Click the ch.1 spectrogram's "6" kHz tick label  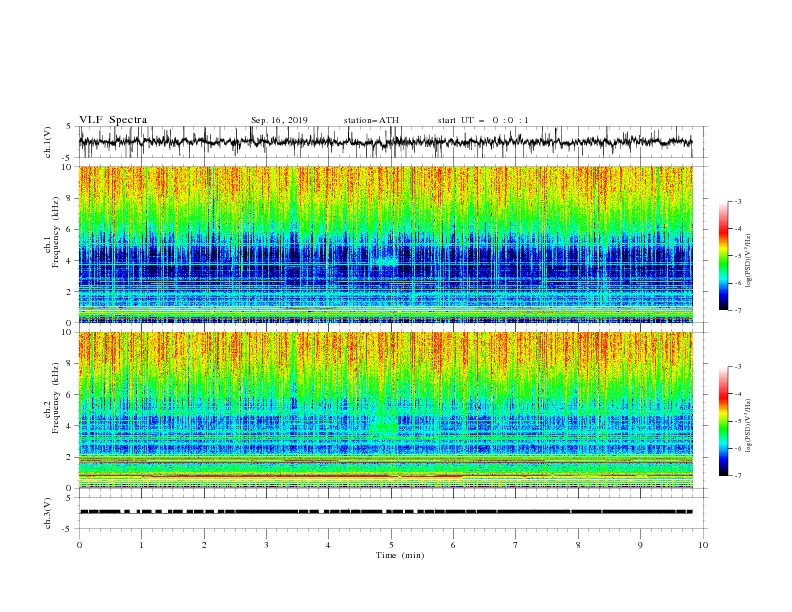(69, 229)
